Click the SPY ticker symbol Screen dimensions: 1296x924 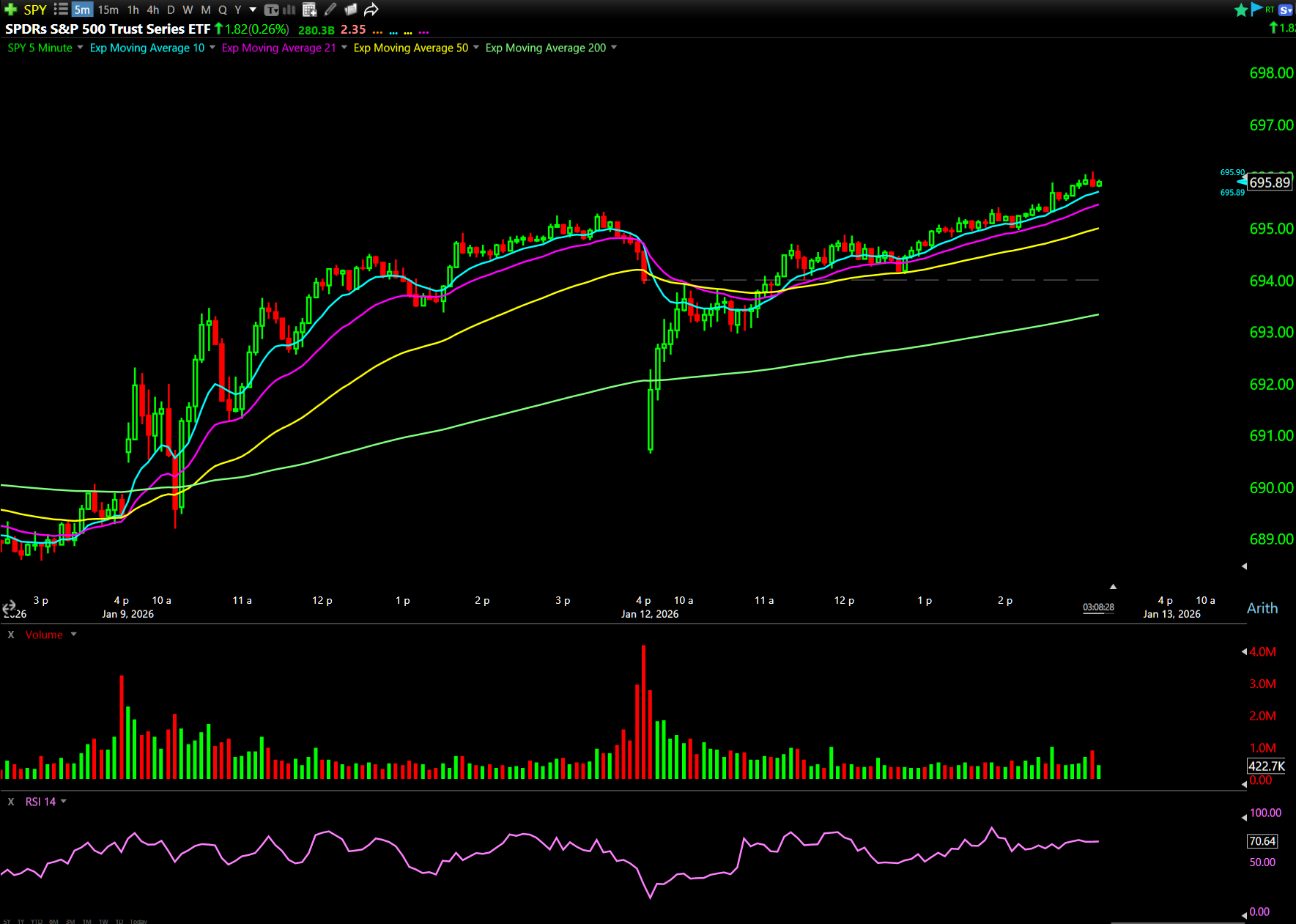coord(35,10)
